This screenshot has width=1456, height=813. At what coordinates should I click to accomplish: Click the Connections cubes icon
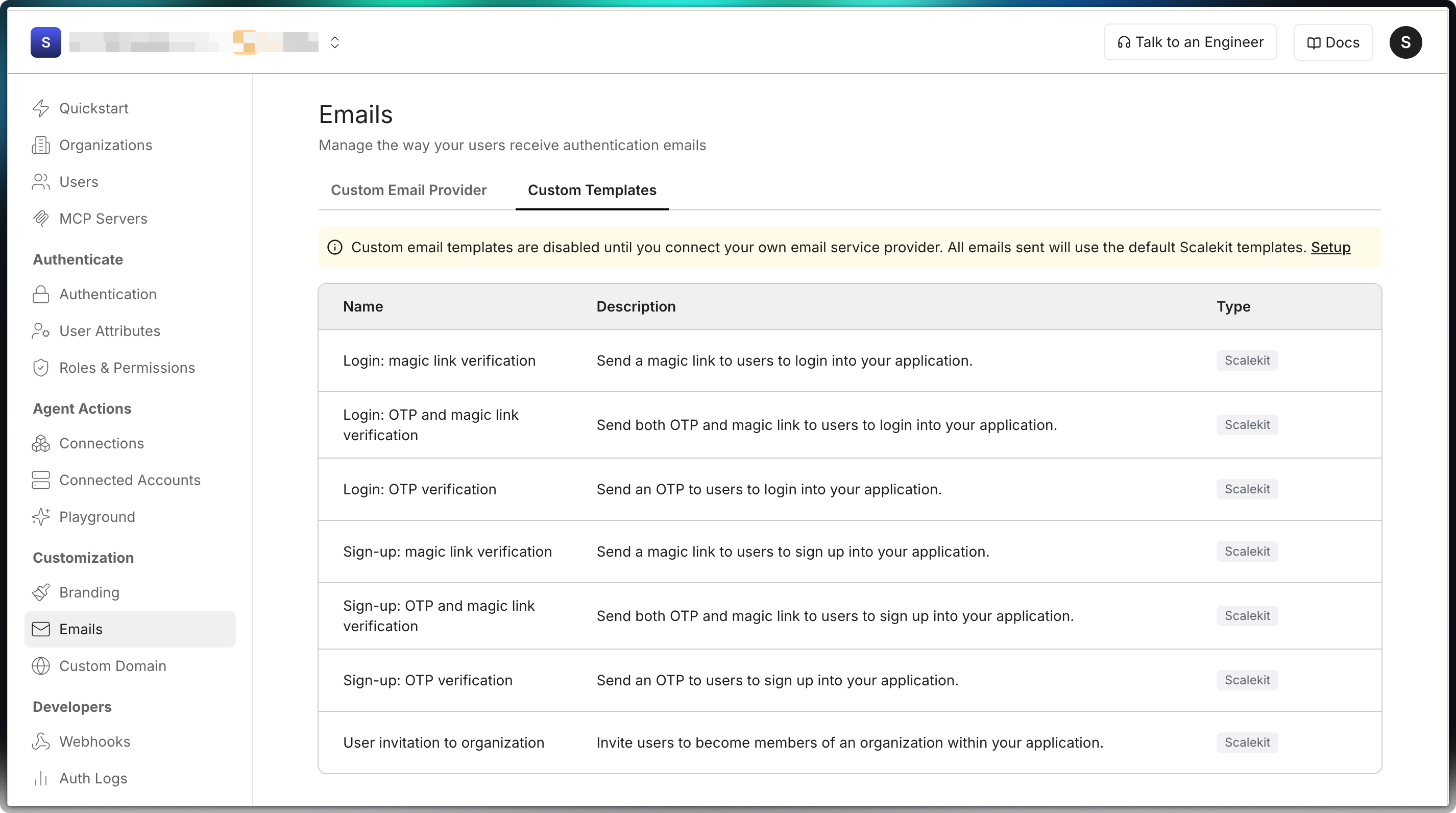tap(41, 443)
